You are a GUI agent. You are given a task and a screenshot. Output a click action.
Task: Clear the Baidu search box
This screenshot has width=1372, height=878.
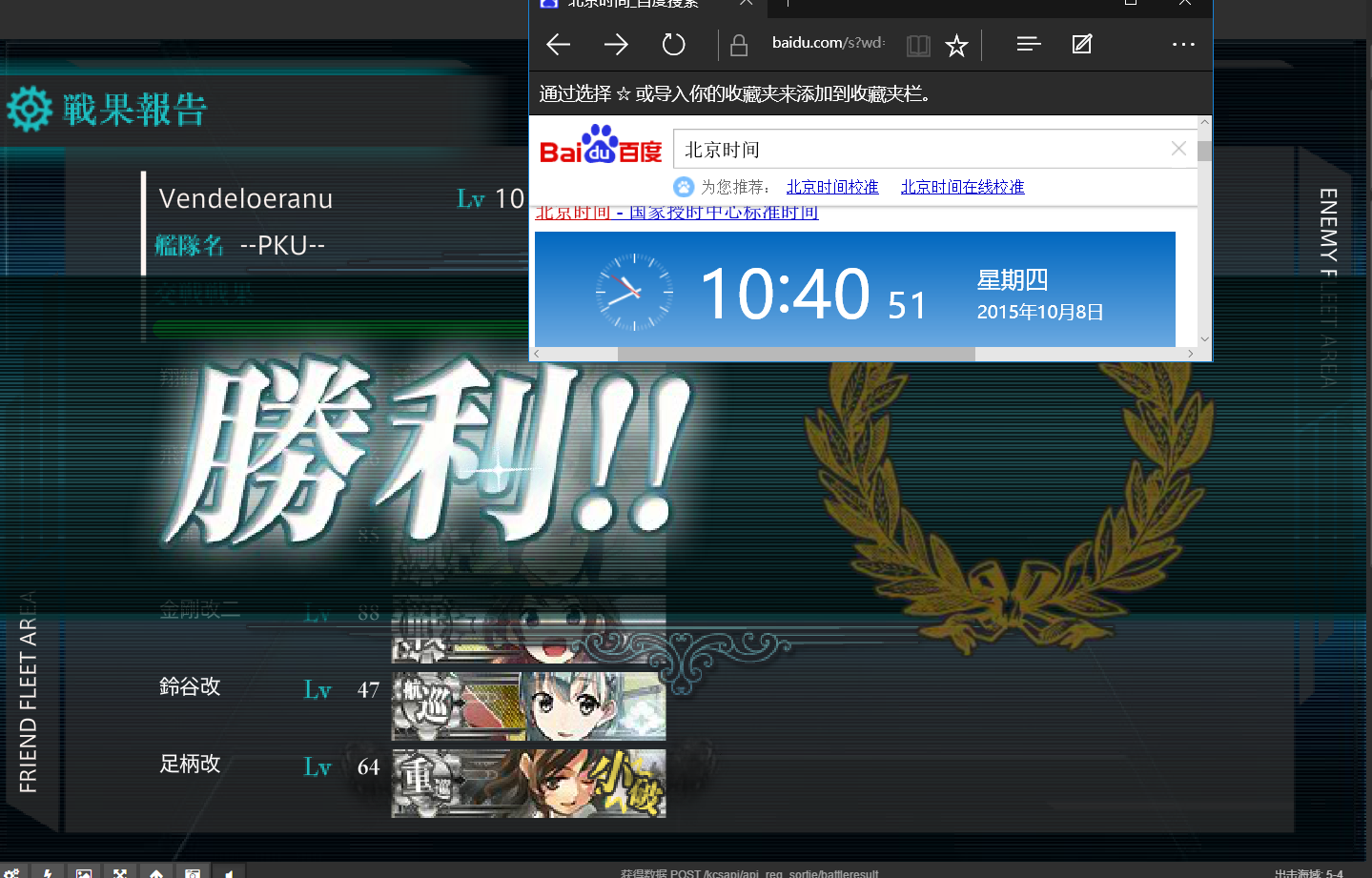(x=1178, y=149)
